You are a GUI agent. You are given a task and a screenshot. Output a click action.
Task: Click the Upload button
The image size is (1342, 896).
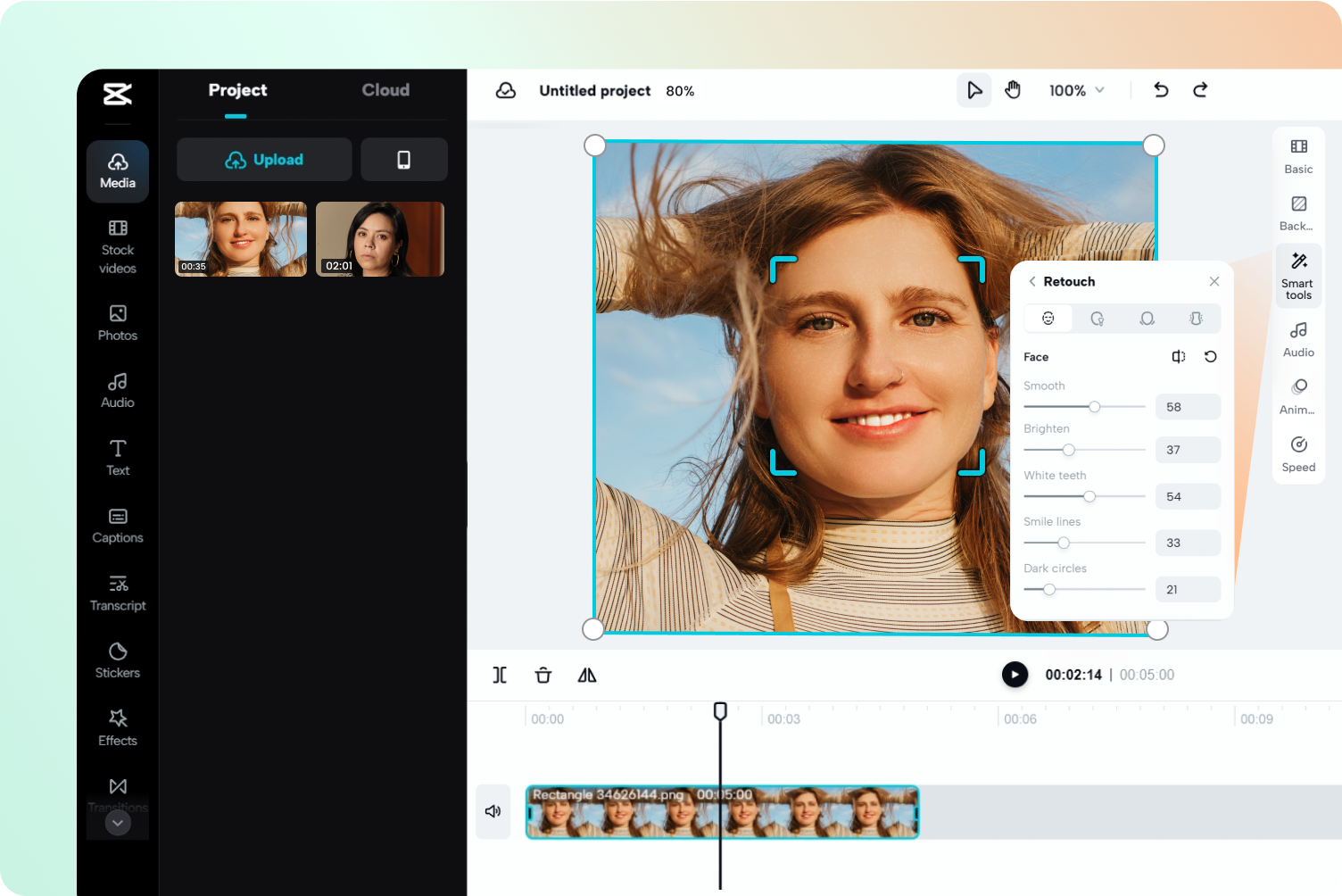point(264,160)
